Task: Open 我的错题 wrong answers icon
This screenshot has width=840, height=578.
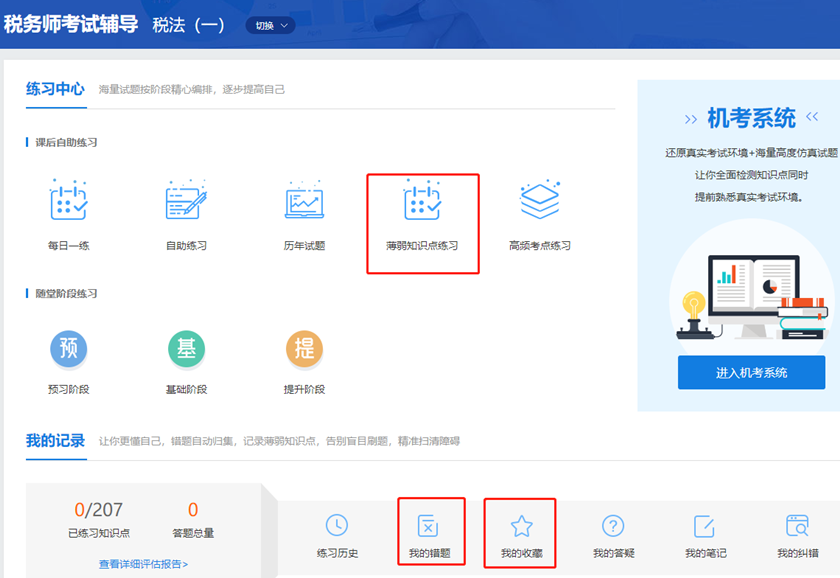Action: [x=429, y=526]
